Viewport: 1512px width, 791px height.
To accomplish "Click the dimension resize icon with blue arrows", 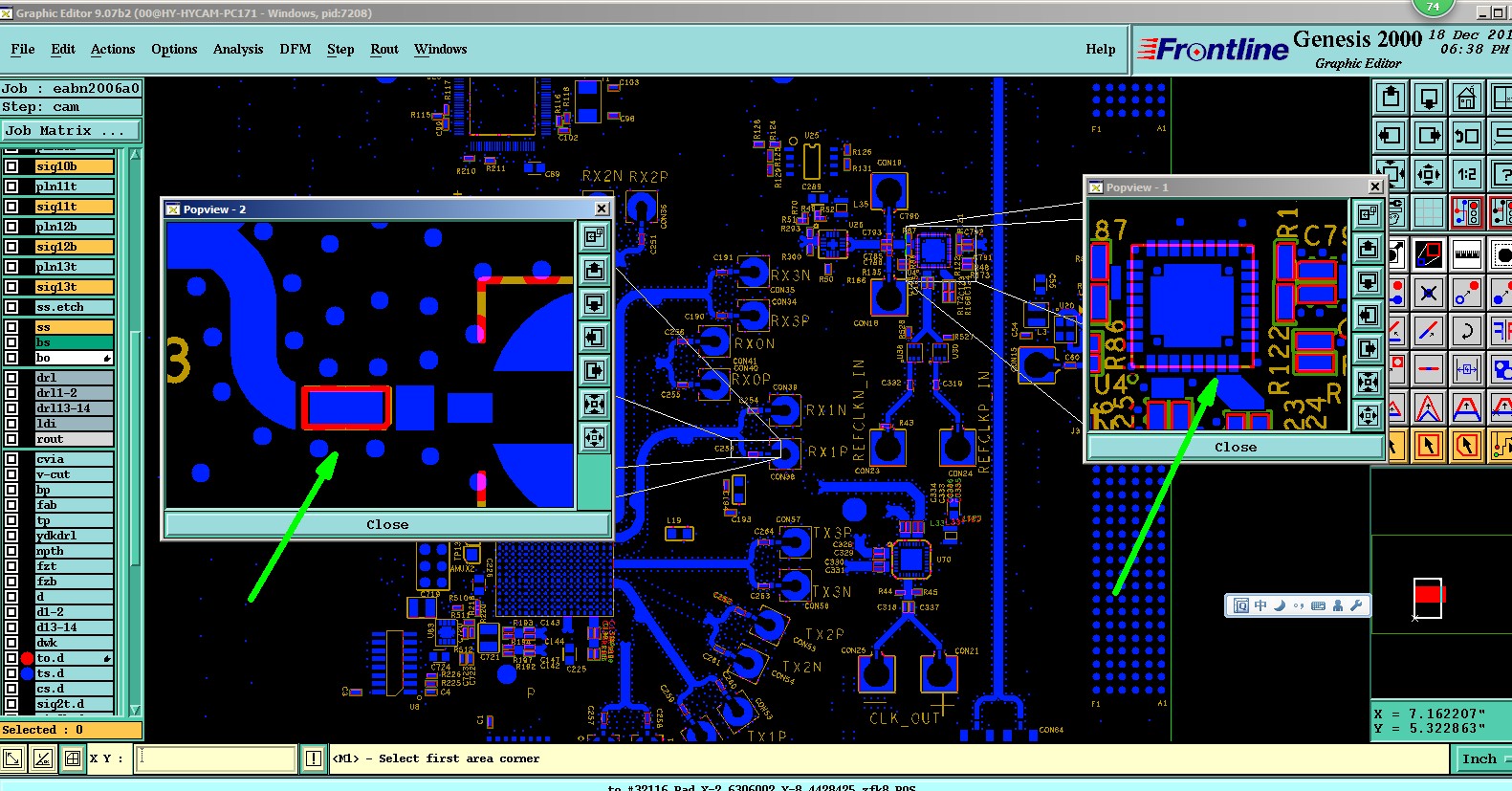I will (1466, 367).
